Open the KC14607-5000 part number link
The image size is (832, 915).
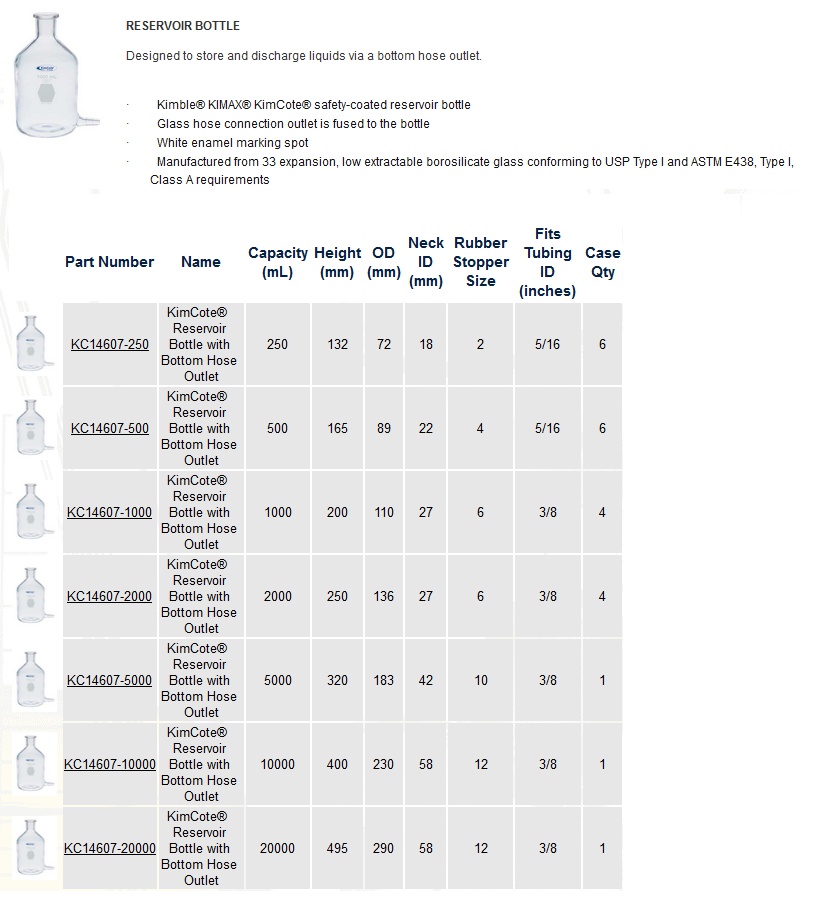pos(110,680)
